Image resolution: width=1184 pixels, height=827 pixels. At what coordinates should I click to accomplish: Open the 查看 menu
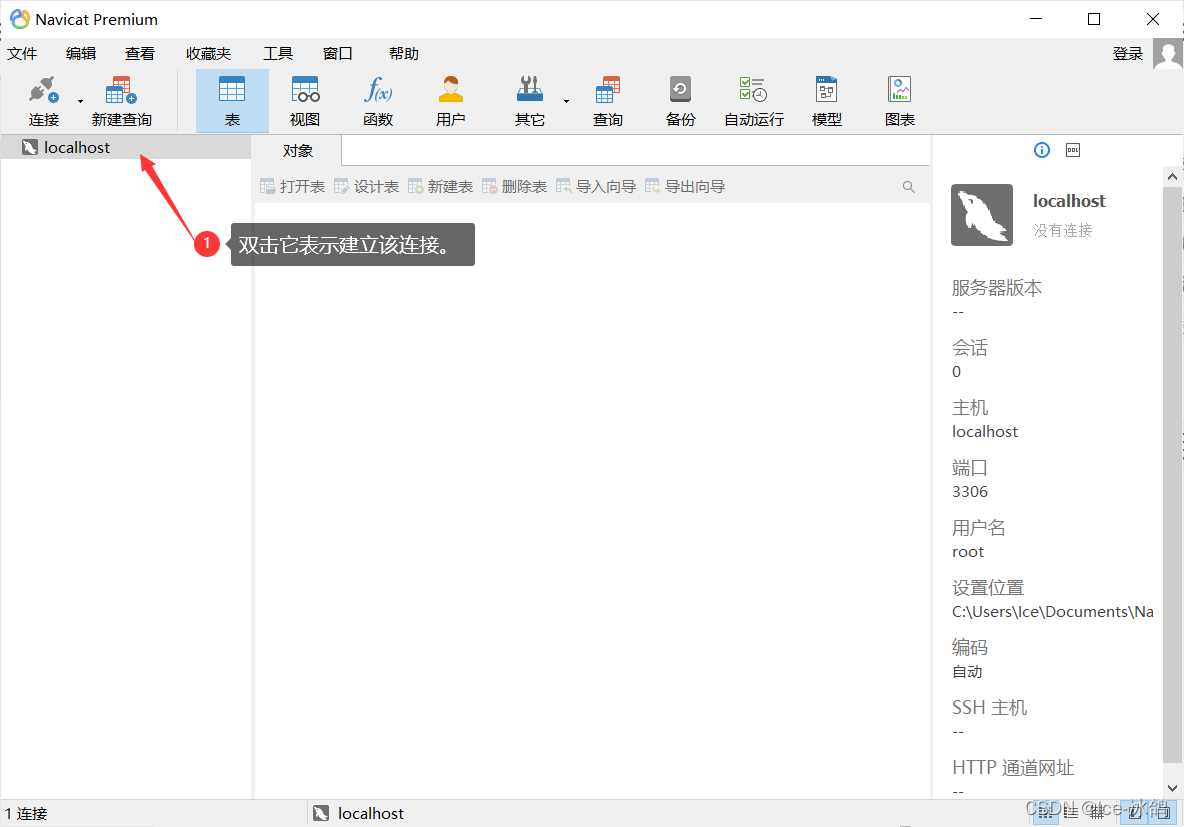(140, 54)
